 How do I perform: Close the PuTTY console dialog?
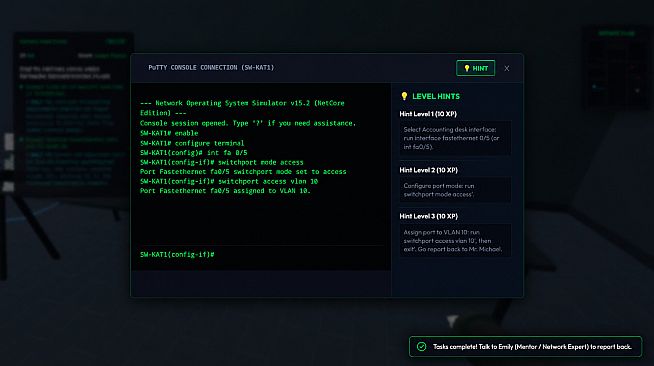(x=506, y=68)
